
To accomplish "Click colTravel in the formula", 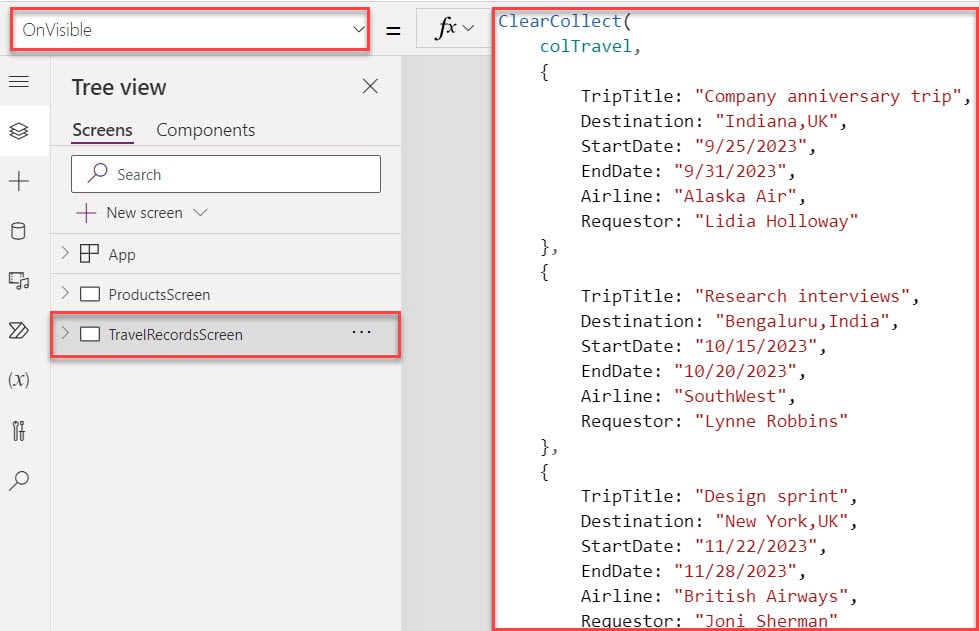I will coord(586,46).
